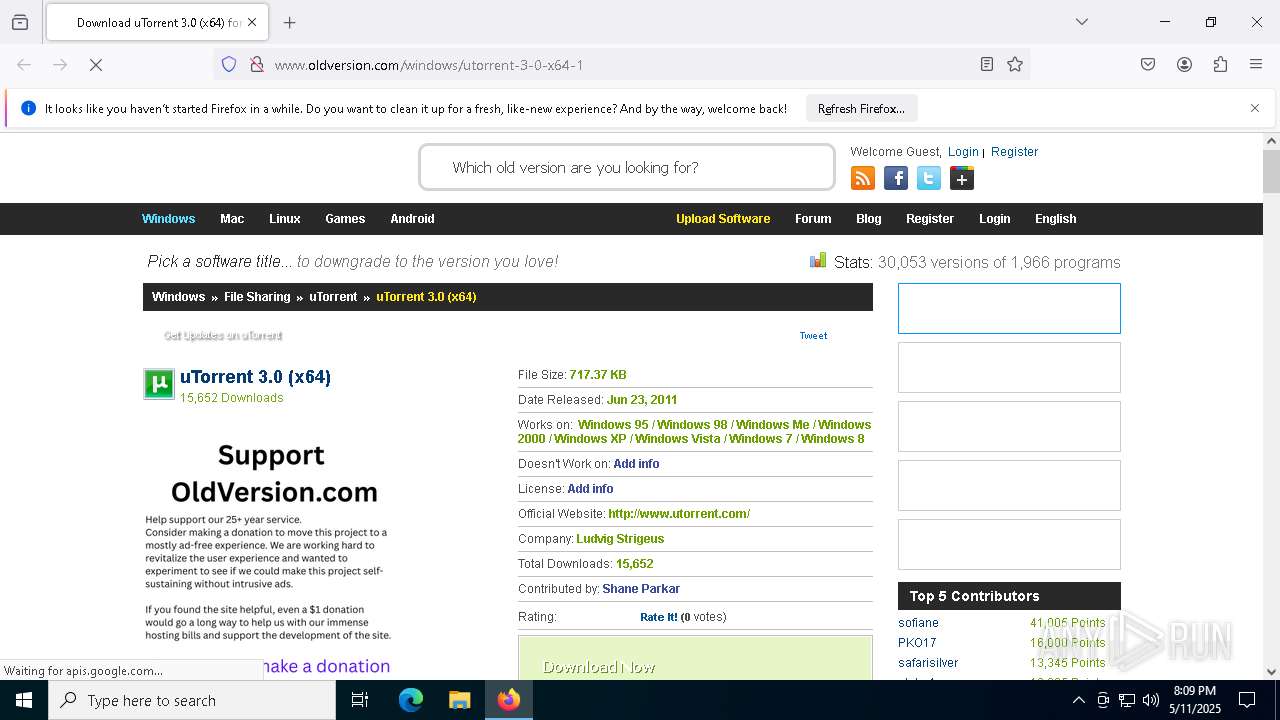Open the Ludvig Strigeus company link
Image resolution: width=1280 pixels, height=720 pixels.
coord(620,539)
